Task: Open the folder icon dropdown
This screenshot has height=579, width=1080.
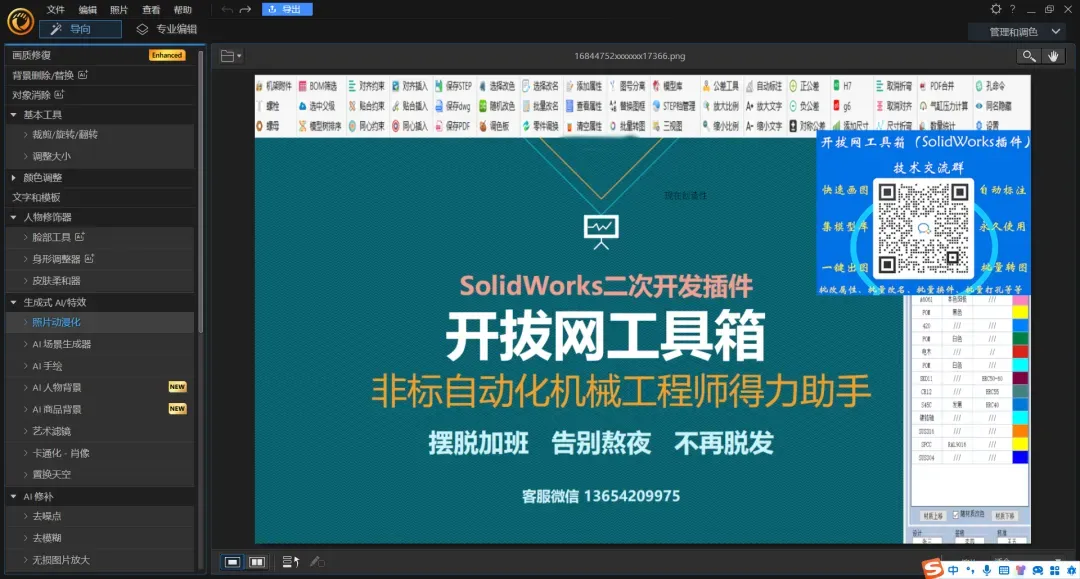Action: point(231,56)
